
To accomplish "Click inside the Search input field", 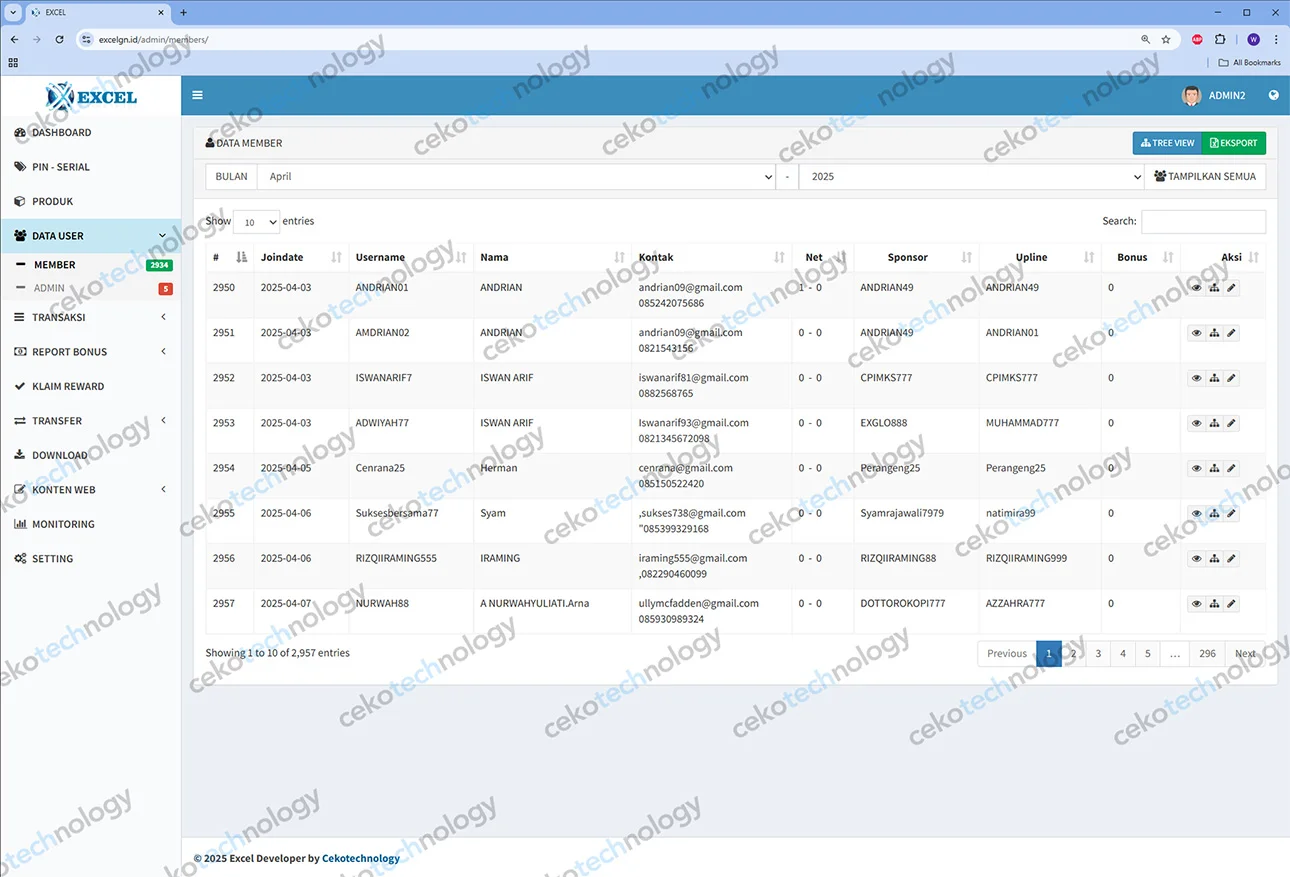I will (x=1203, y=221).
